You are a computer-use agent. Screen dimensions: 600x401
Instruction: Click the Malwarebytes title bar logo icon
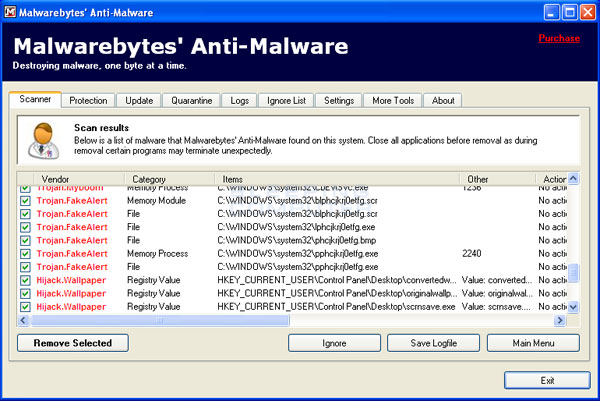click(10, 12)
